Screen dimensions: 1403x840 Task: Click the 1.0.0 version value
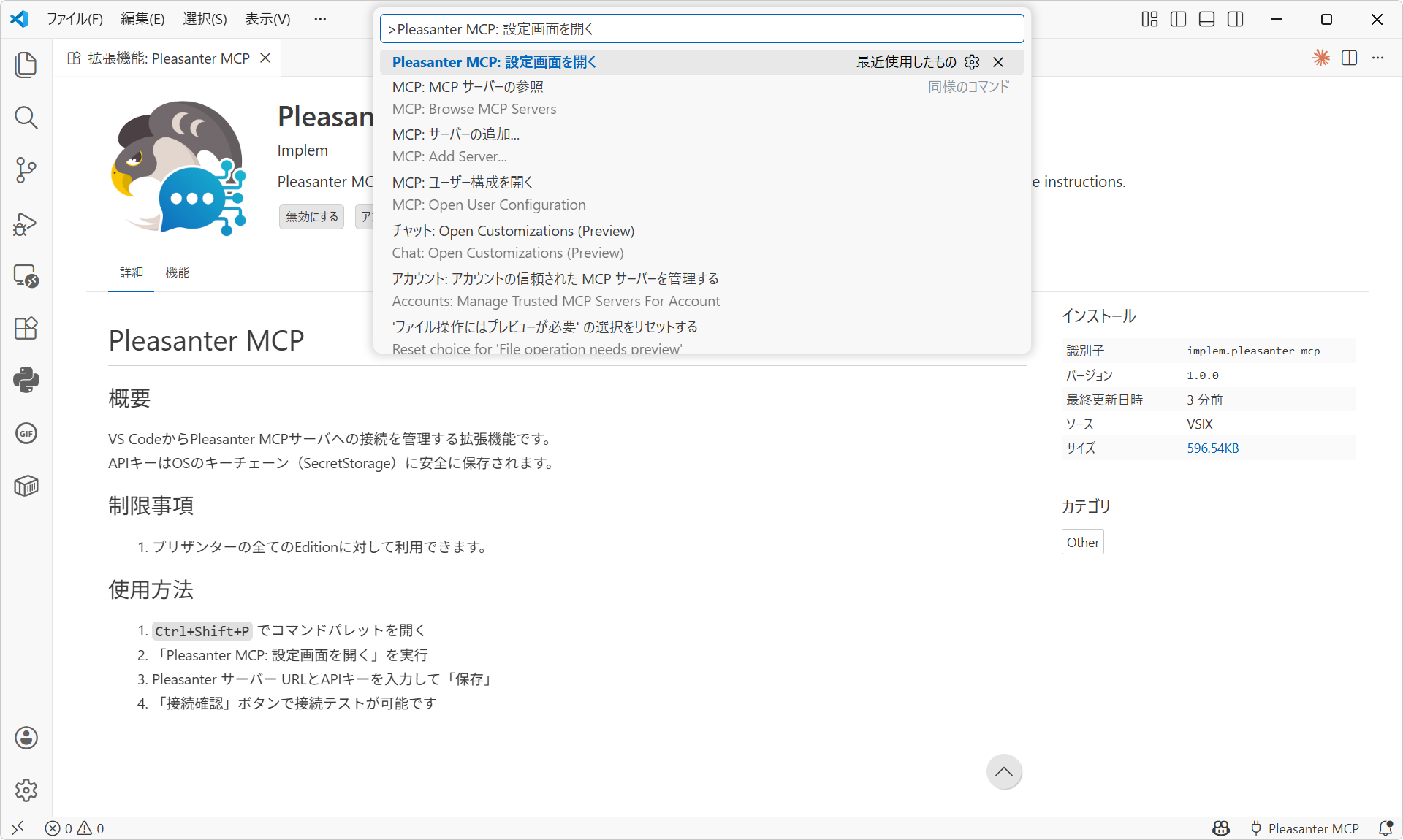click(x=1202, y=375)
